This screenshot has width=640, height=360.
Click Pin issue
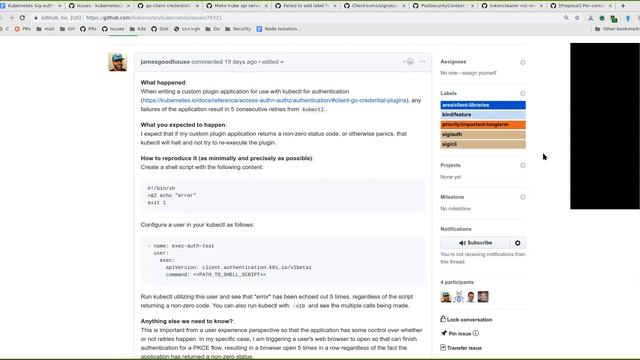pyautogui.click(x=456, y=333)
